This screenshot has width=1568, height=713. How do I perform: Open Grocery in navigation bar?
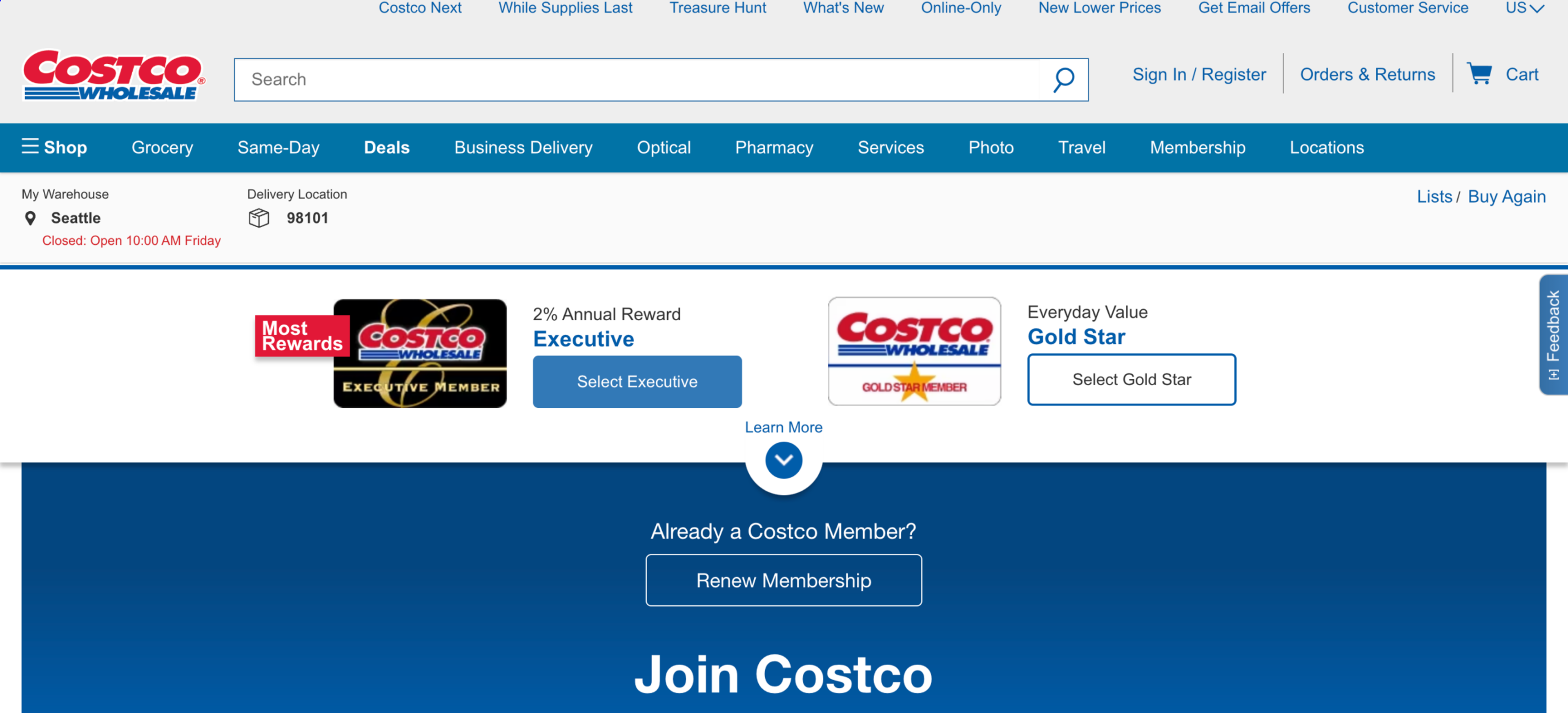click(x=162, y=148)
